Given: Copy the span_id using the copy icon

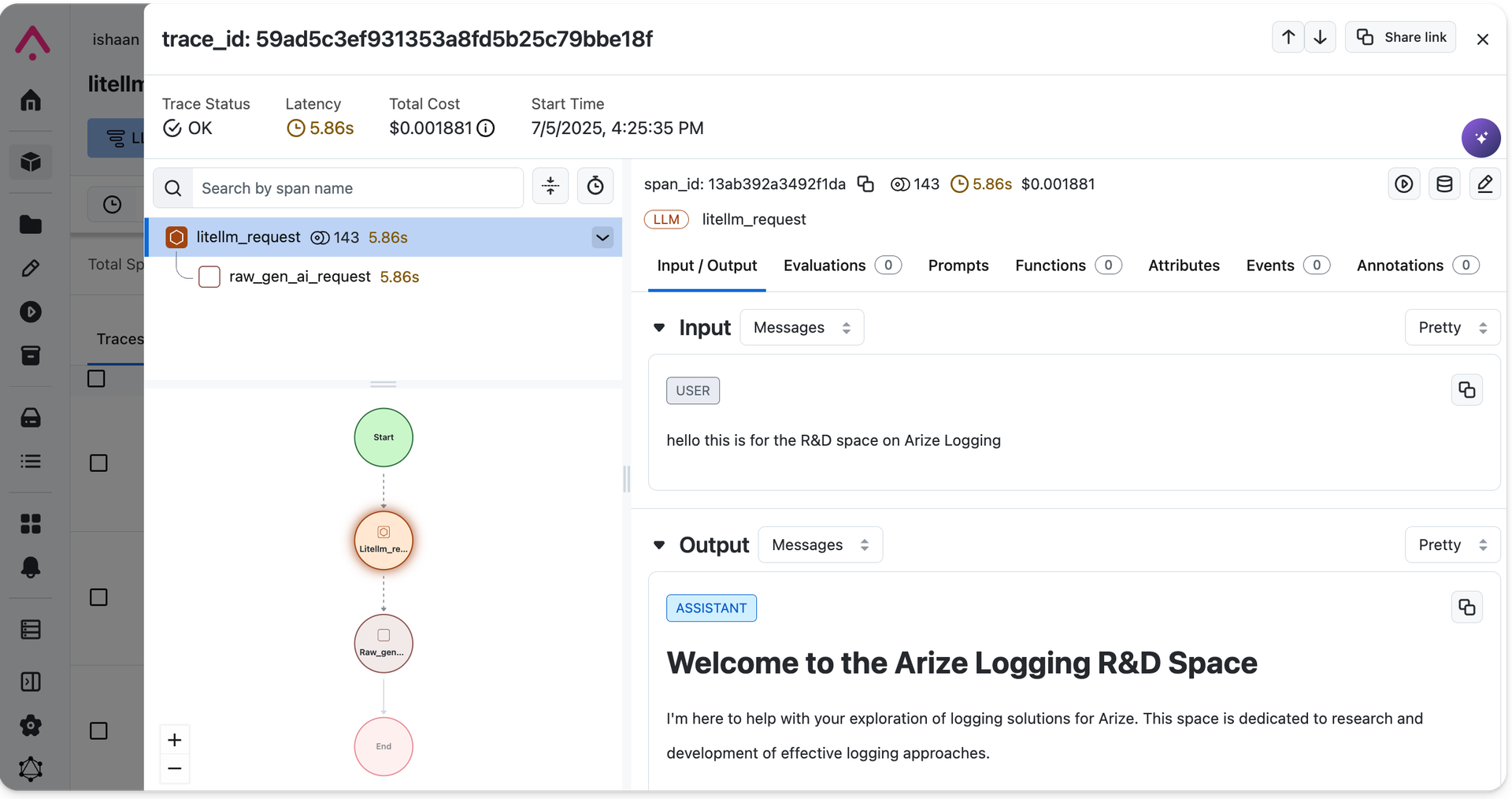Looking at the screenshot, I should 865,184.
